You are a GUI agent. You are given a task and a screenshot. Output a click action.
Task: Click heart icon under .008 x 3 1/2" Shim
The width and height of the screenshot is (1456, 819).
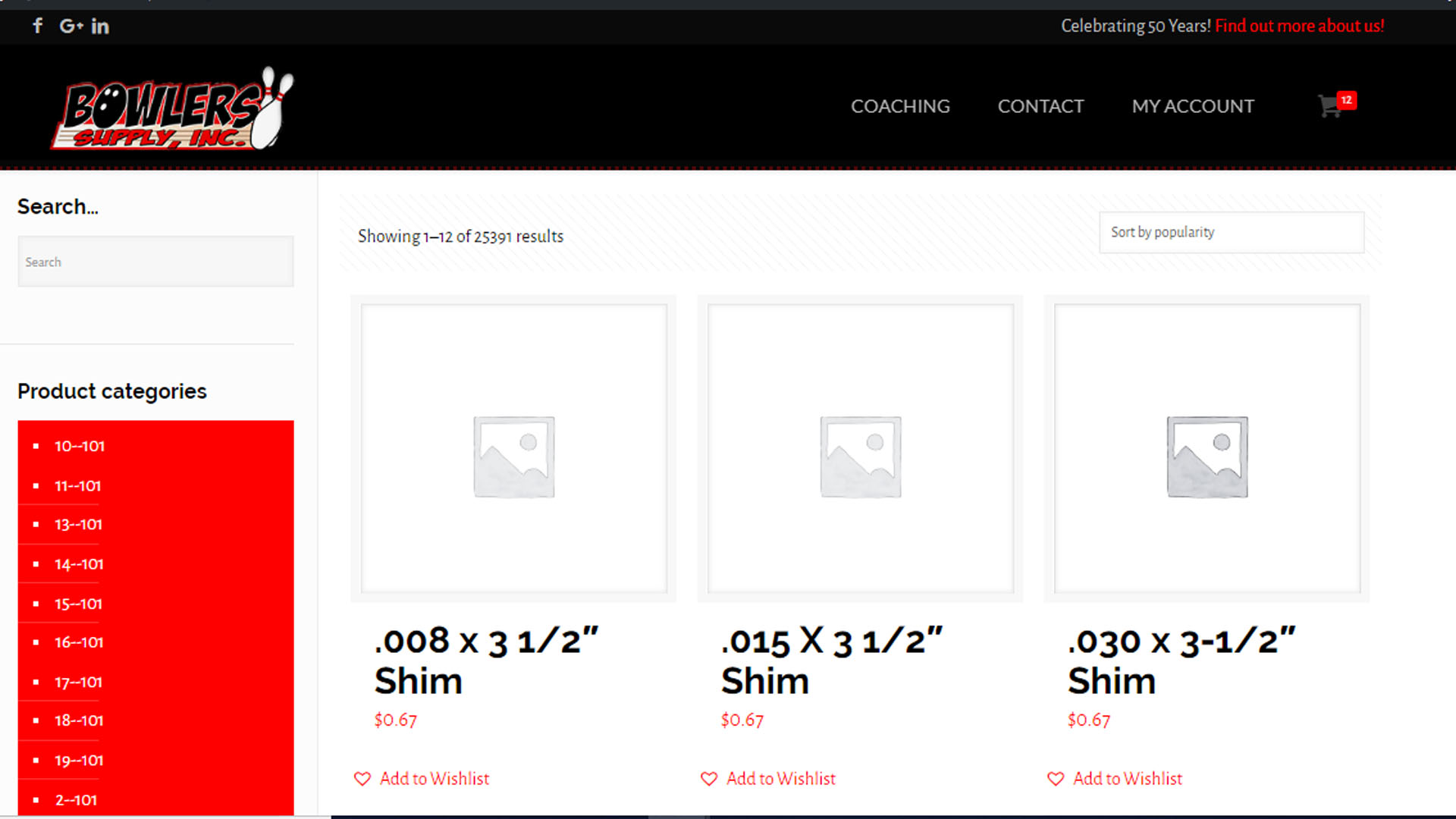tap(362, 779)
